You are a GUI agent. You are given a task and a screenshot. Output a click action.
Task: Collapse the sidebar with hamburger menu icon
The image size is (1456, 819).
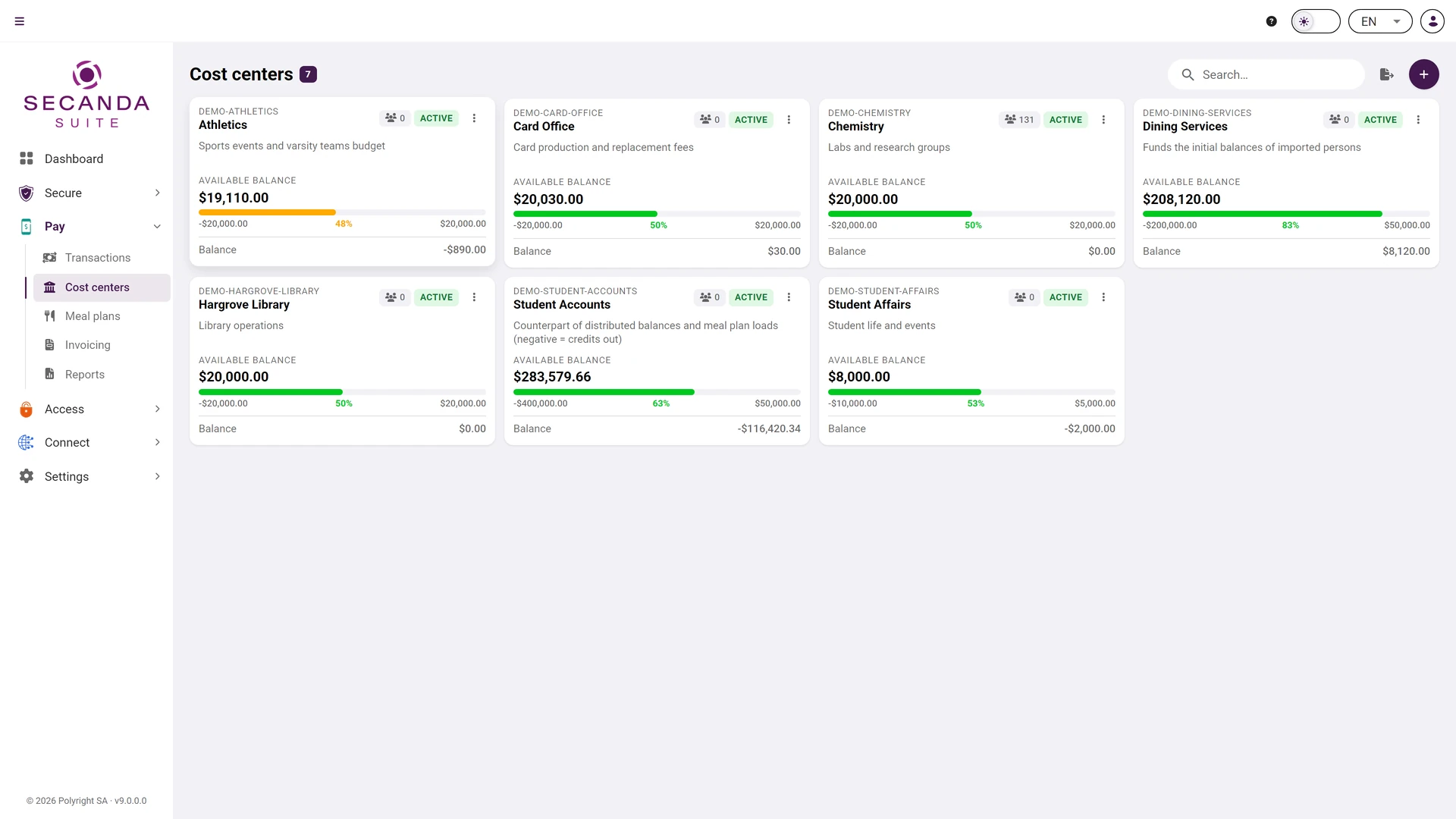point(20,21)
